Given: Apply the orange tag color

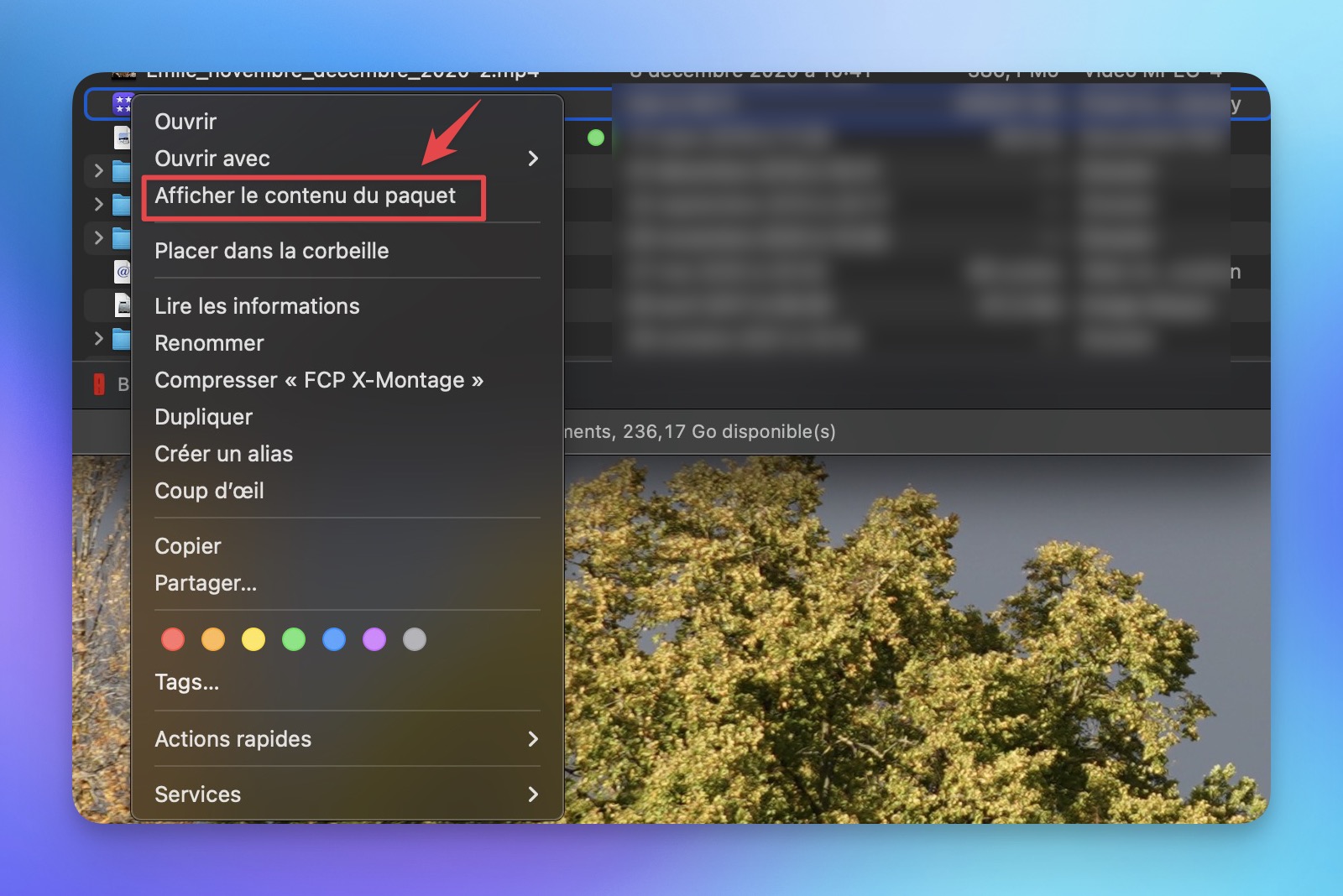Looking at the screenshot, I should pos(213,639).
